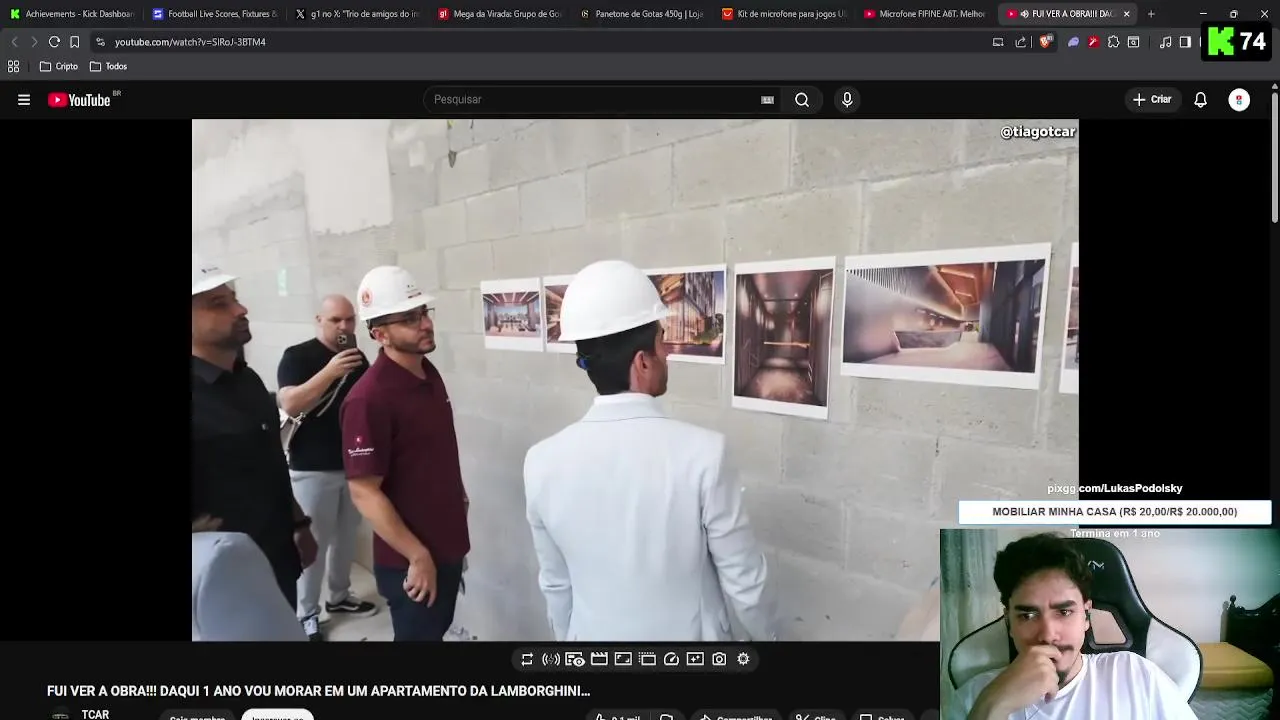This screenshot has width=1280, height=720.
Task: Open a new browser tab
Action: [x=1151, y=14]
